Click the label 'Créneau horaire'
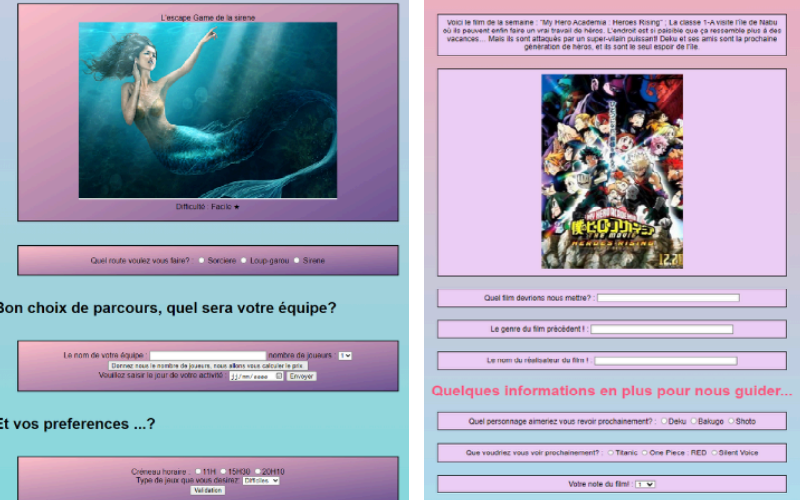 tap(161, 471)
